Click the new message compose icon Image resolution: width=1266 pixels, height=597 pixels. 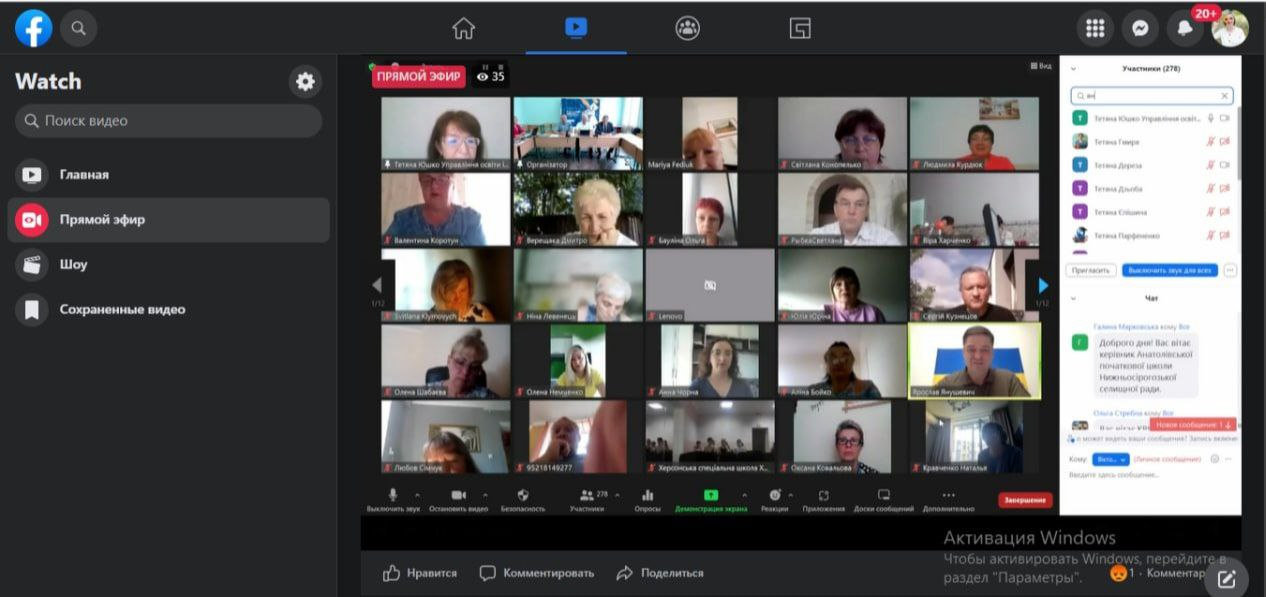[x=1227, y=577]
